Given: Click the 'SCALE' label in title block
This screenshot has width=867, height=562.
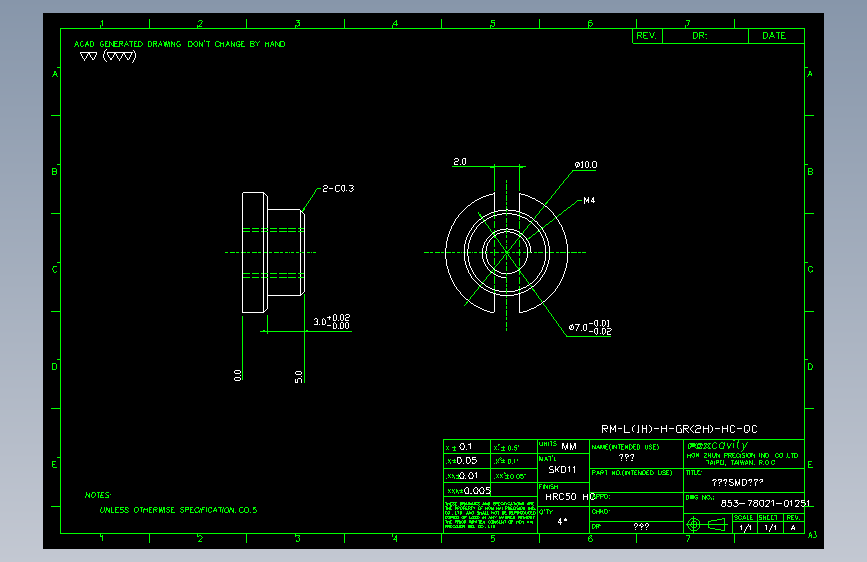Looking at the screenshot, I should [744, 518].
